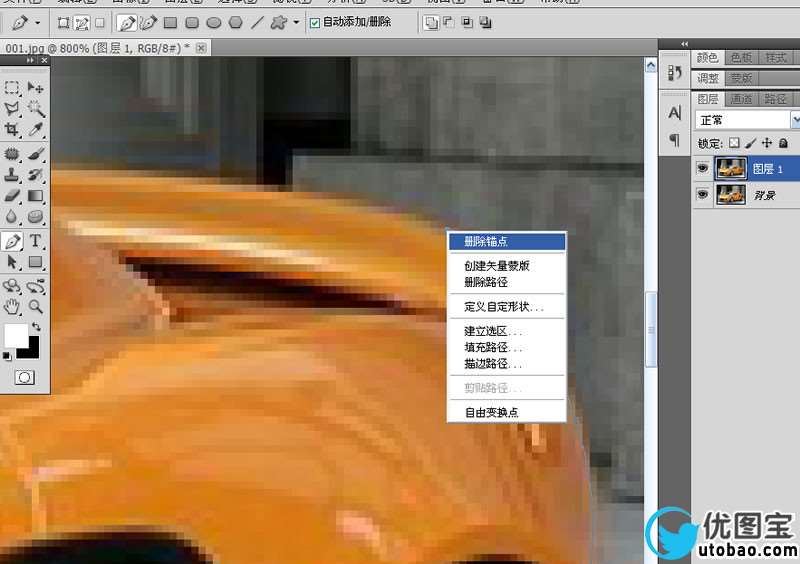
Task: Reset default foreground and background colors
Action: click(7, 356)
